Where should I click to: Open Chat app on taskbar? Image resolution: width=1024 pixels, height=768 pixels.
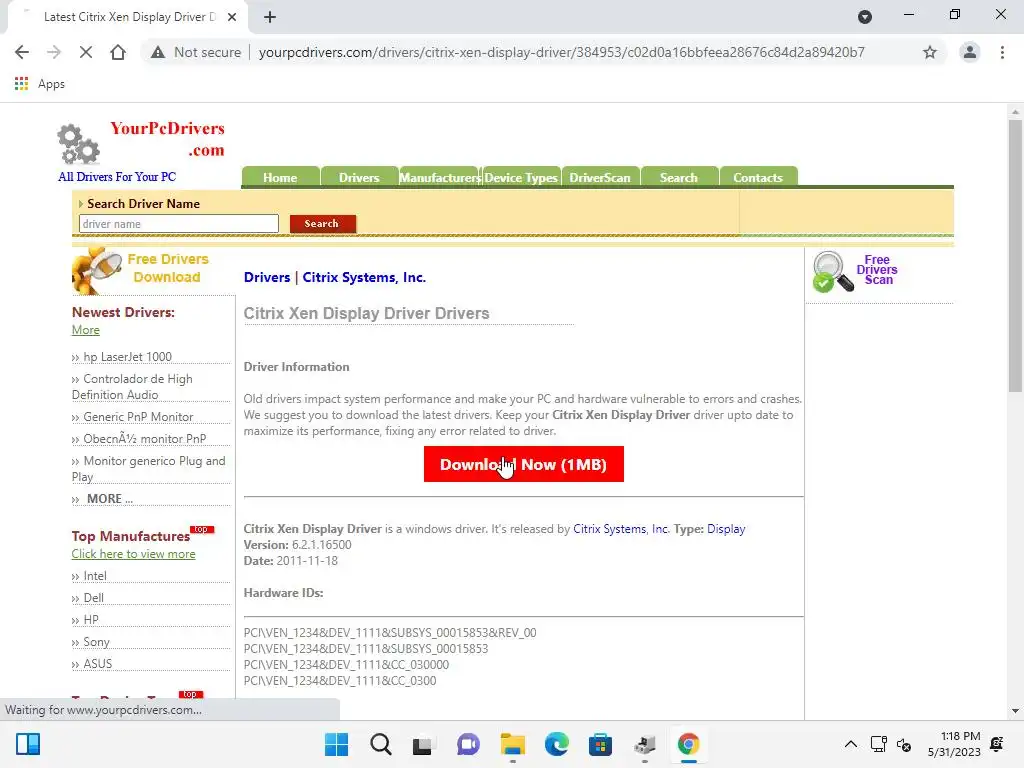468,744
